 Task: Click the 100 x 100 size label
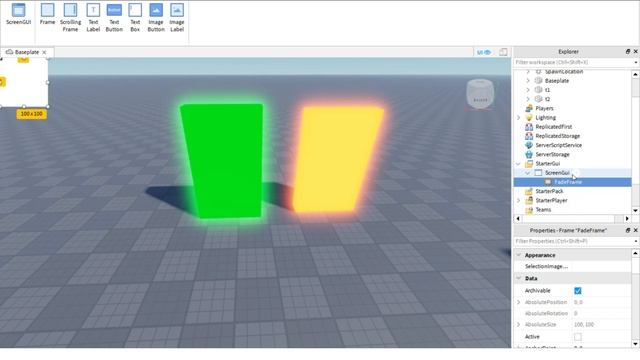(31, 114)
